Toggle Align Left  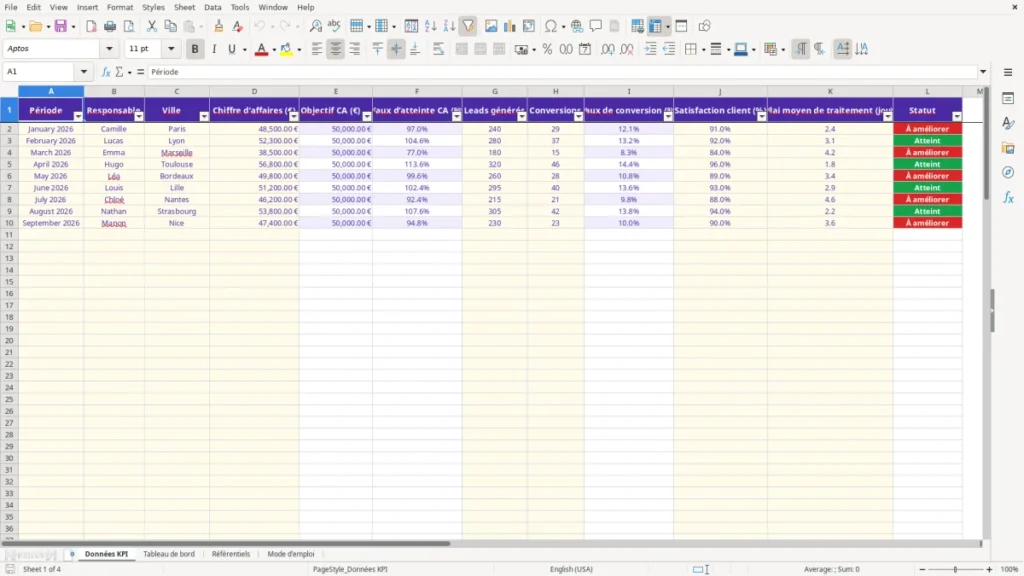click(x=317, y=49)
